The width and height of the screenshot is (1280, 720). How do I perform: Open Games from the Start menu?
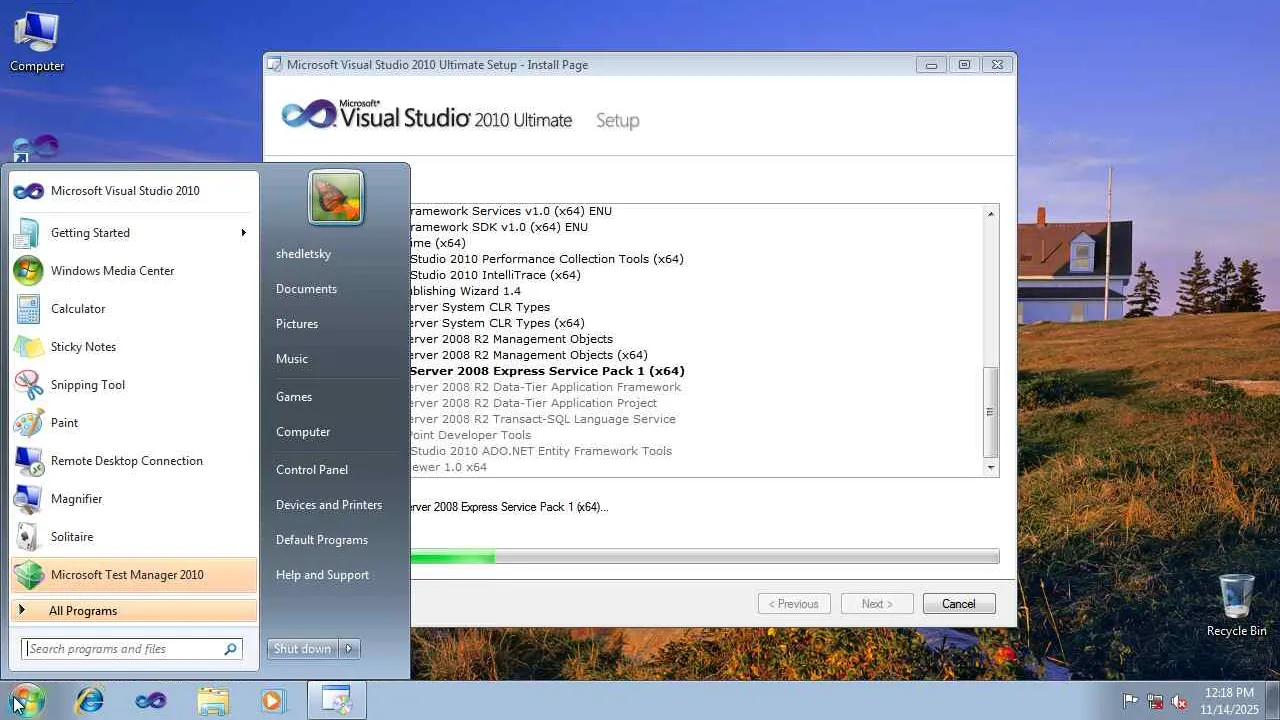click(x=294, y=397)
